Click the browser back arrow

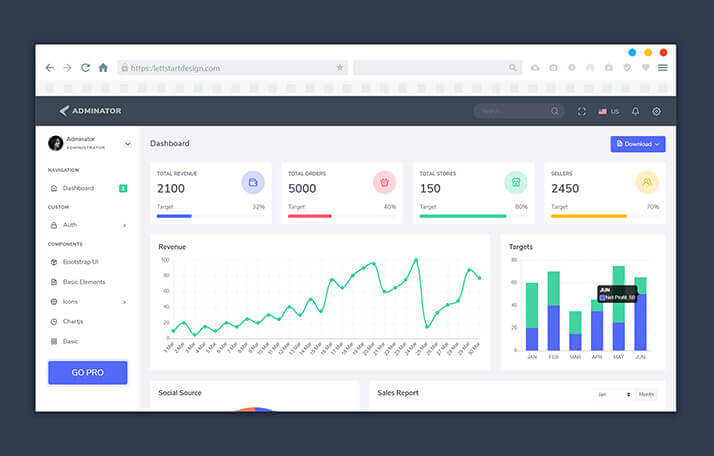pos(50,68)
